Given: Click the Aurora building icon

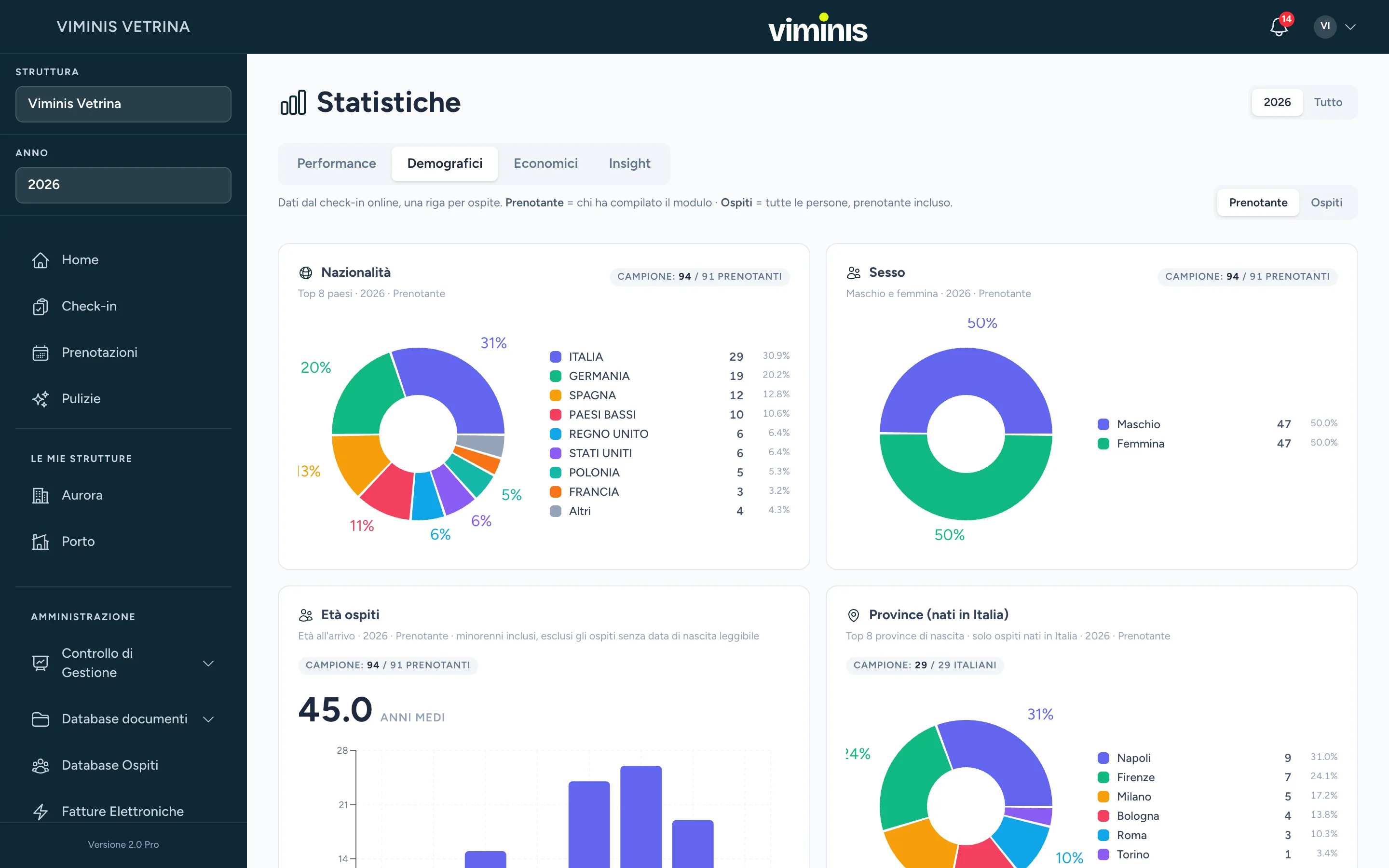Looking at the screenshot, I should pos(40,495).
